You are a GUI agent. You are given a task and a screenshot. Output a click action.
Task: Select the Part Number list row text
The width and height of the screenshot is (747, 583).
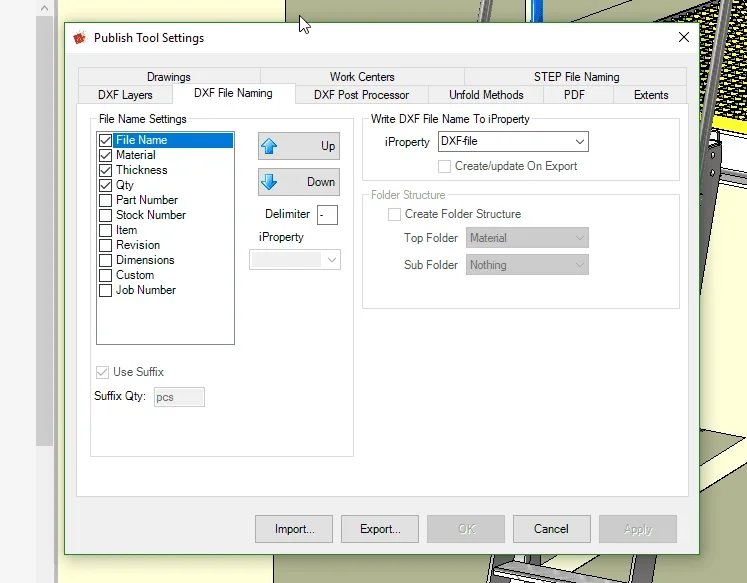(x=147, y=200)
